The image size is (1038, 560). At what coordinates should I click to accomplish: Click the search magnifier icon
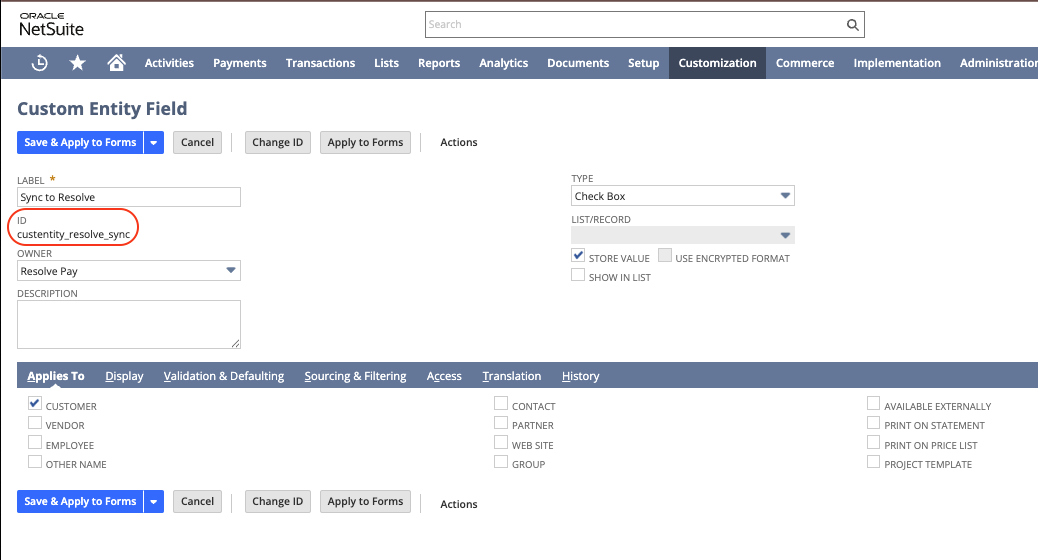(x=853, y=24)
